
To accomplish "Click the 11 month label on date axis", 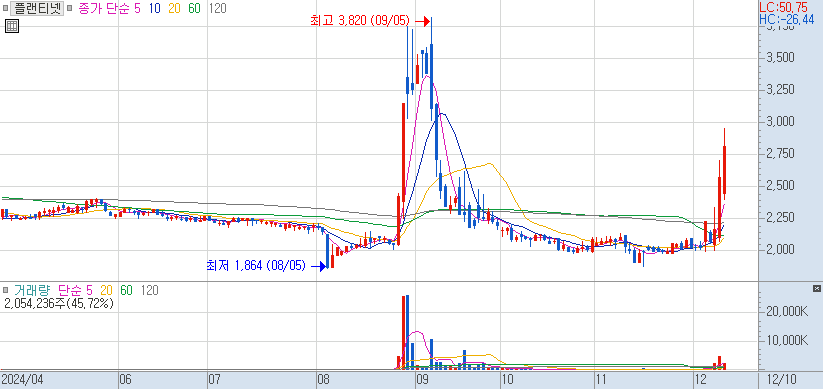I will click(x=602, y=380).
